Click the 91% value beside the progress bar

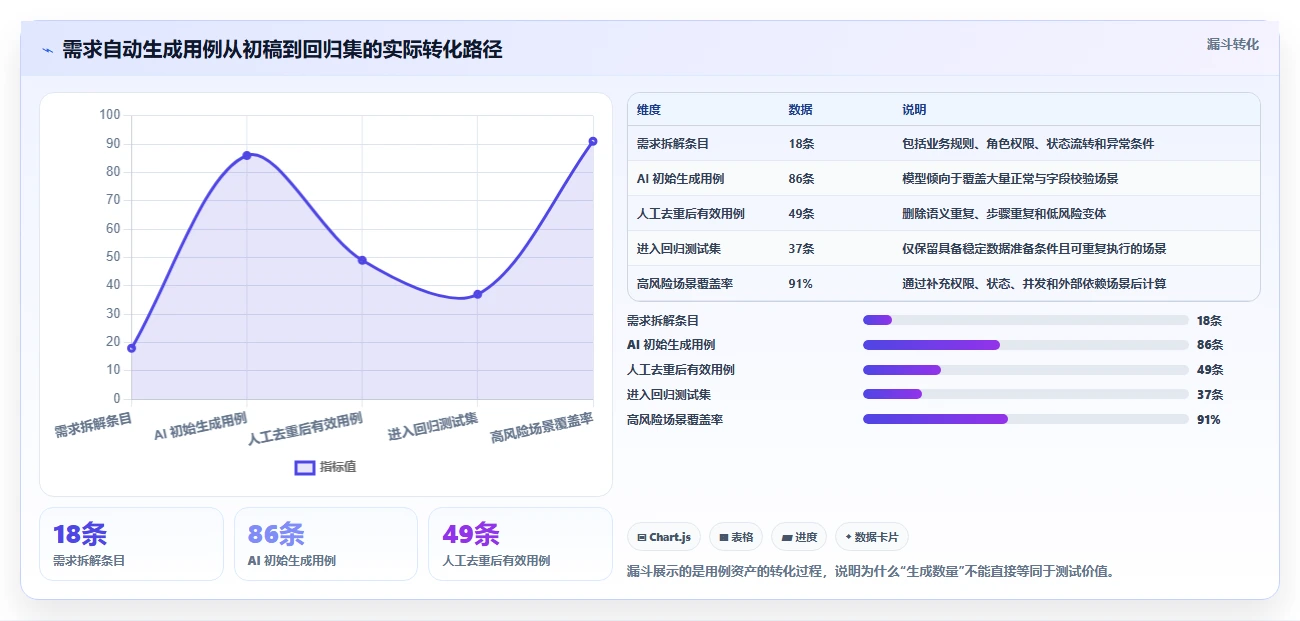(1209, 419)
